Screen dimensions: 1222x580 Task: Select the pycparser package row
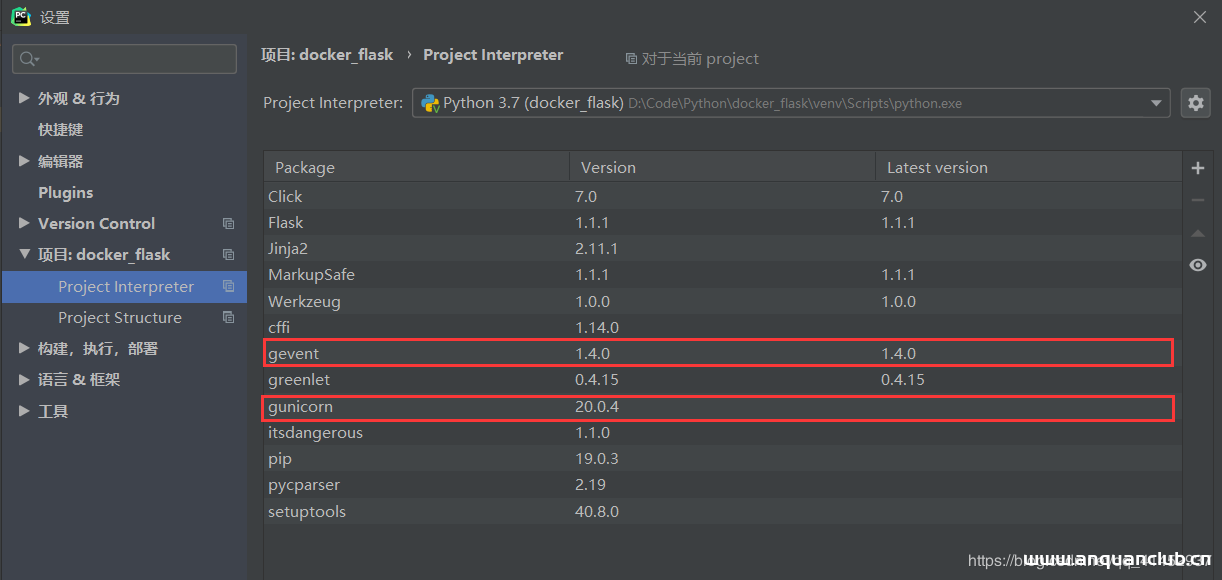pyautogui.click(x=722, y=485)
